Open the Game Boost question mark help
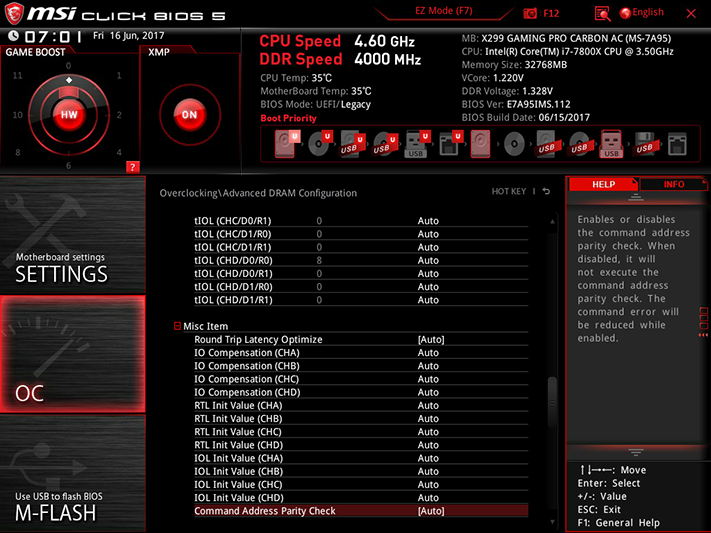 (132, 167)
